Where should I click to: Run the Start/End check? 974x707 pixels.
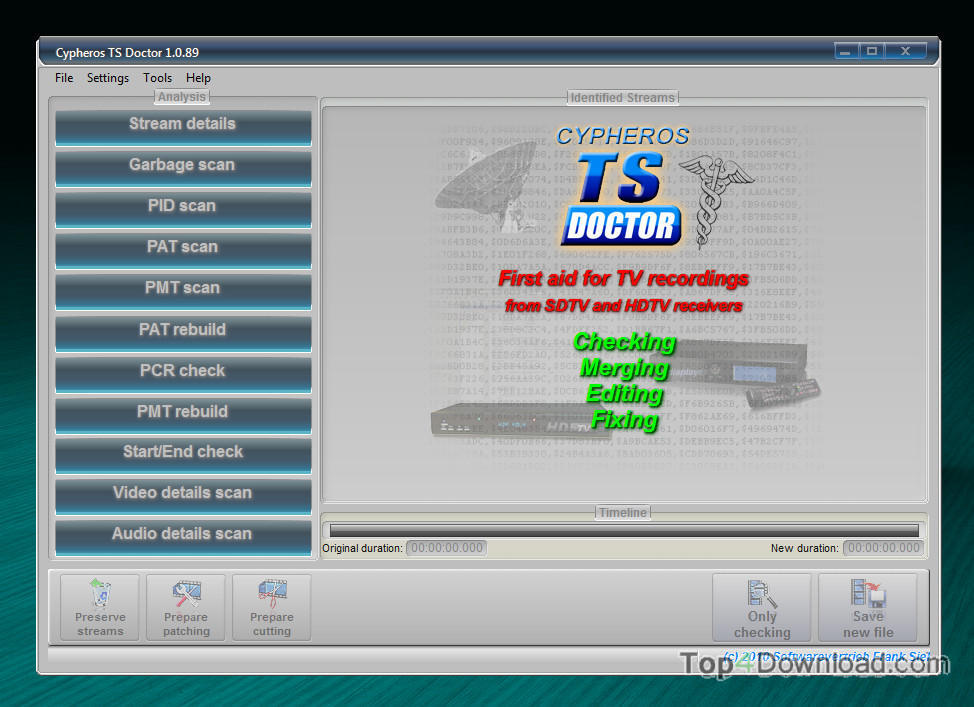[x=183, y=455]
